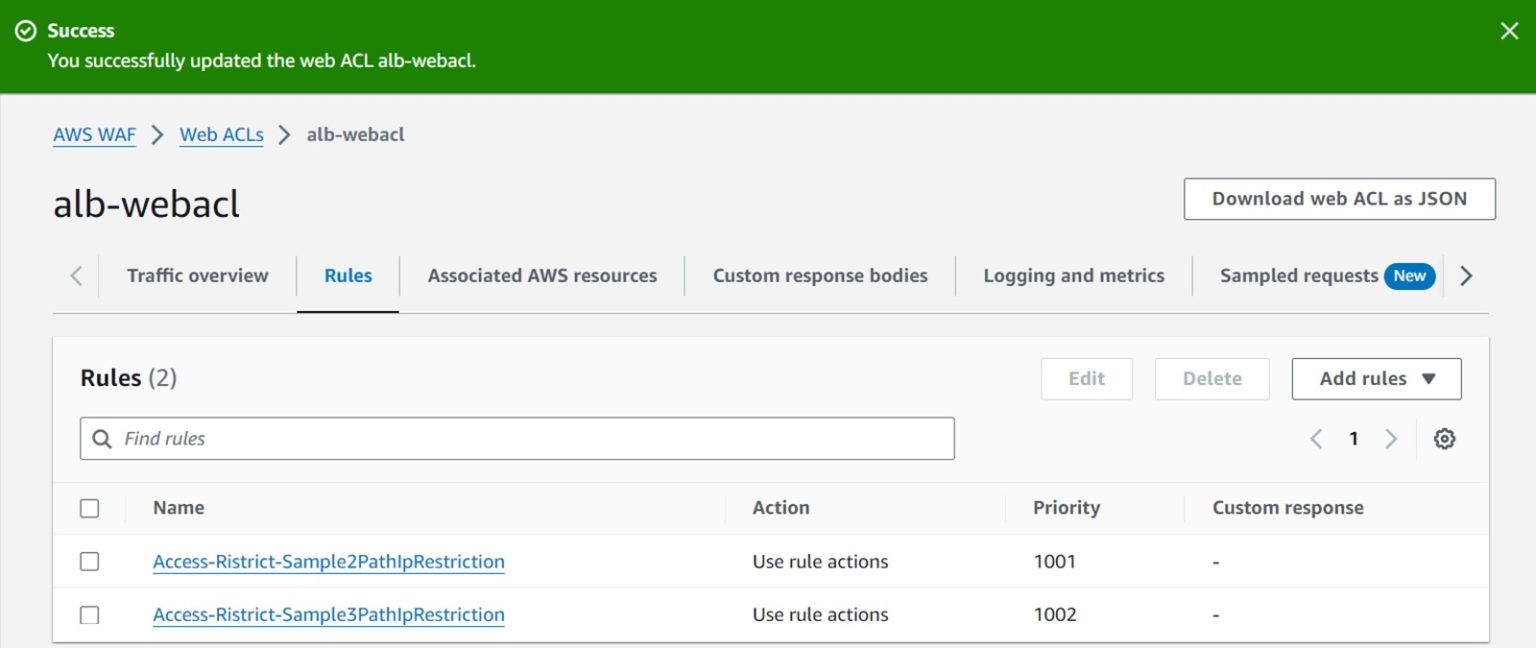
Task: Click the magnifying glass in Find rules
Action: [x=101, y=438]
